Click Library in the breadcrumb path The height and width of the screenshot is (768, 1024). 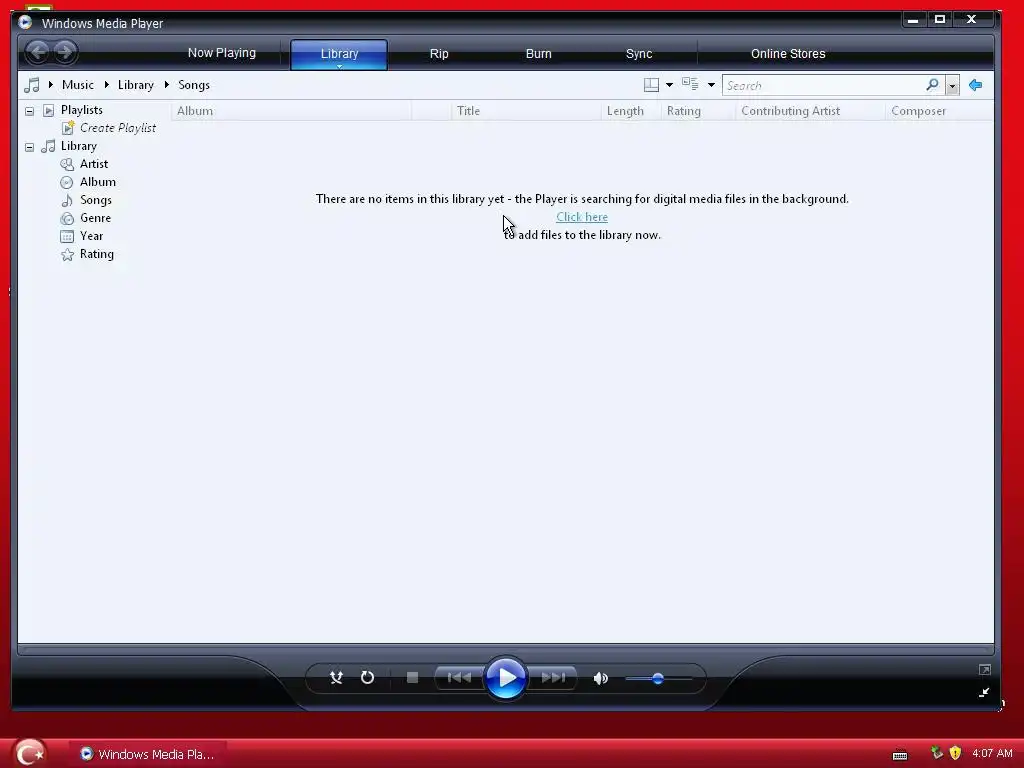pyautogui.click(x=136, y=85)
